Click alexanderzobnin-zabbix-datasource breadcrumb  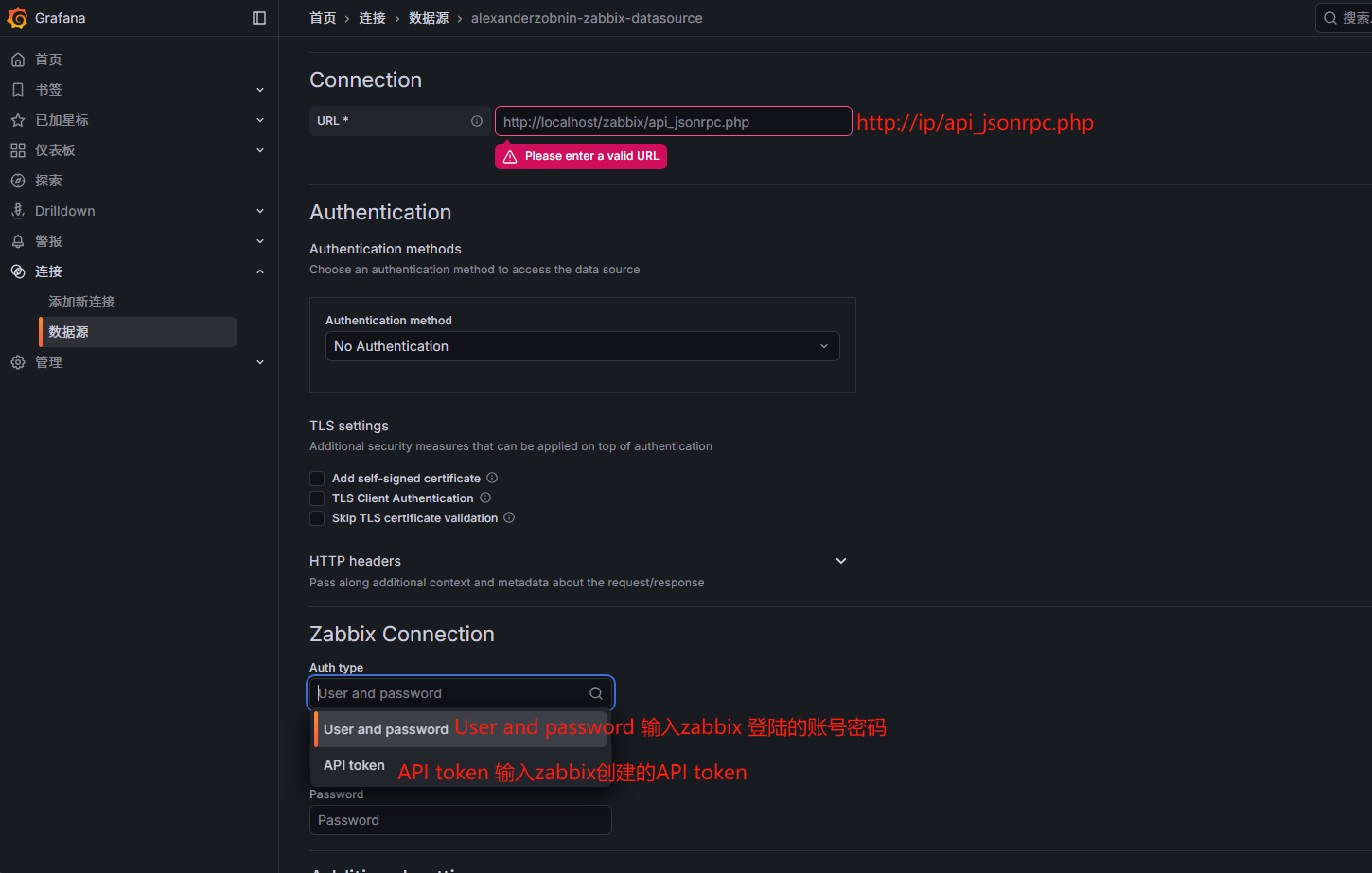pos(587,18)
